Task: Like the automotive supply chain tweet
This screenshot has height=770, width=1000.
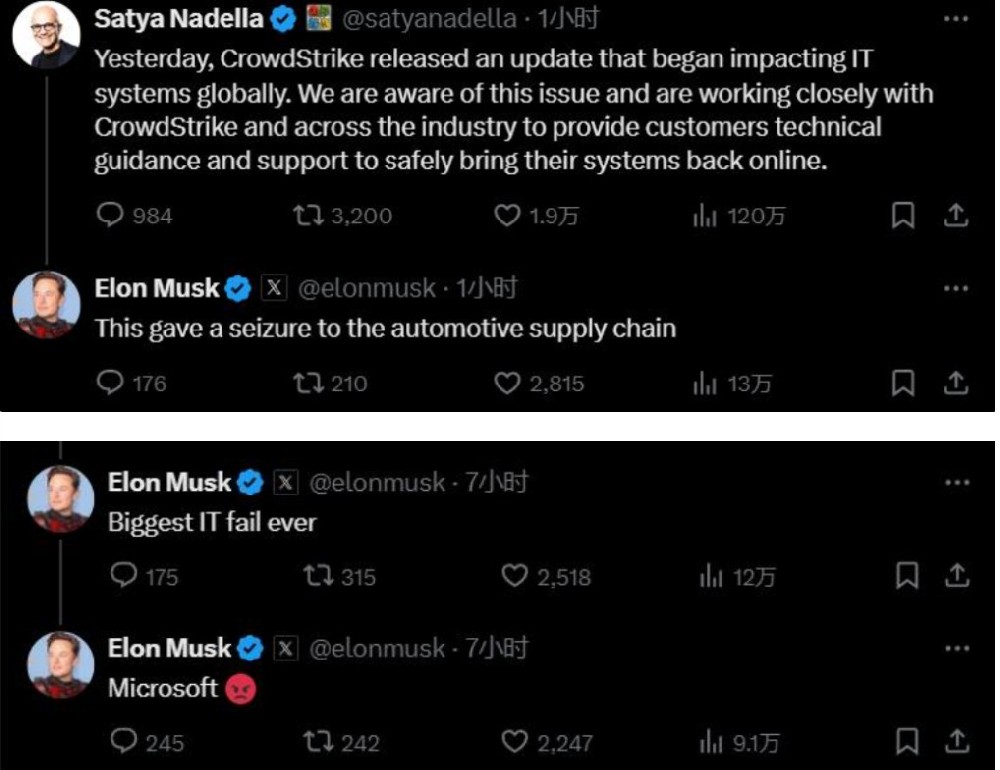Action: coord(509,382)
